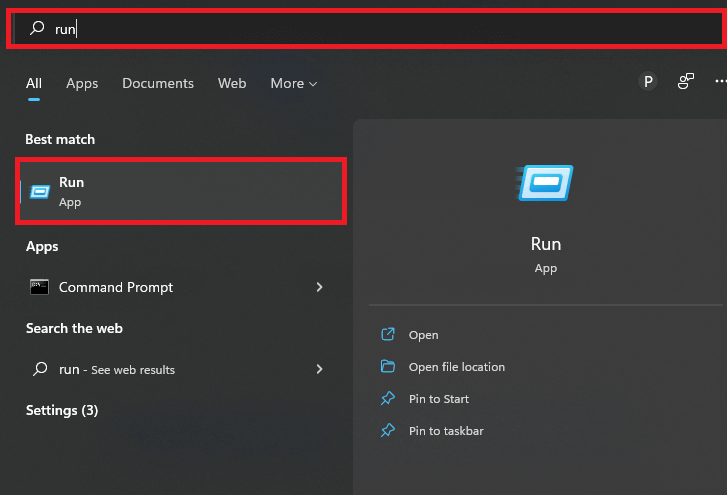Click 'run - See web results' suggestion

coord(116,369)
